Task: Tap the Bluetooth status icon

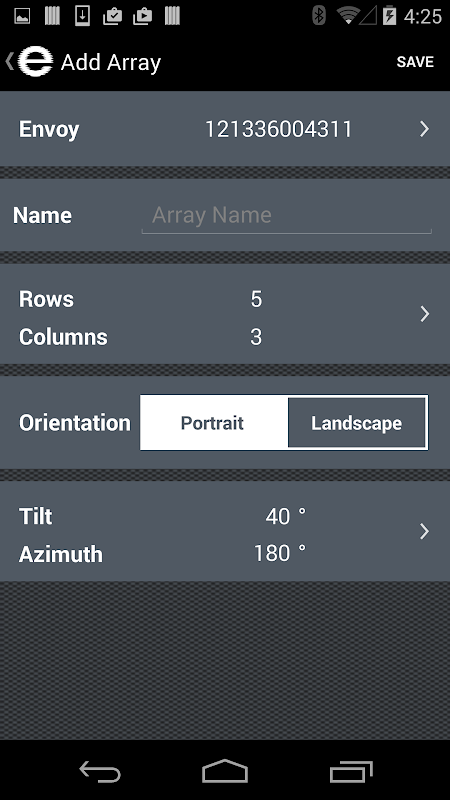Action: coord(319,16)
